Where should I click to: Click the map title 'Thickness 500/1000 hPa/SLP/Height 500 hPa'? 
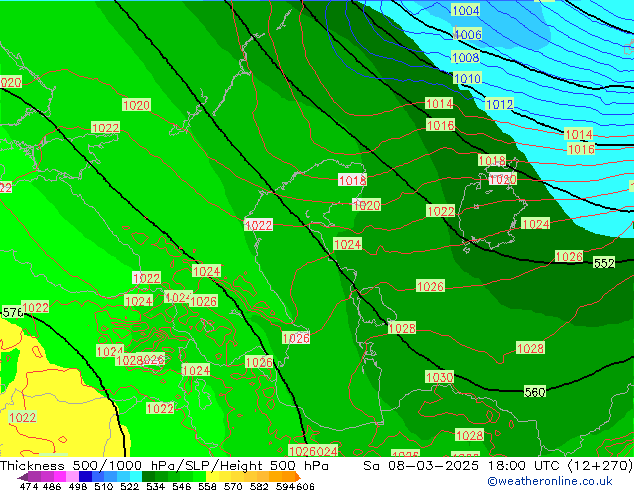click(x=164, y=466)
